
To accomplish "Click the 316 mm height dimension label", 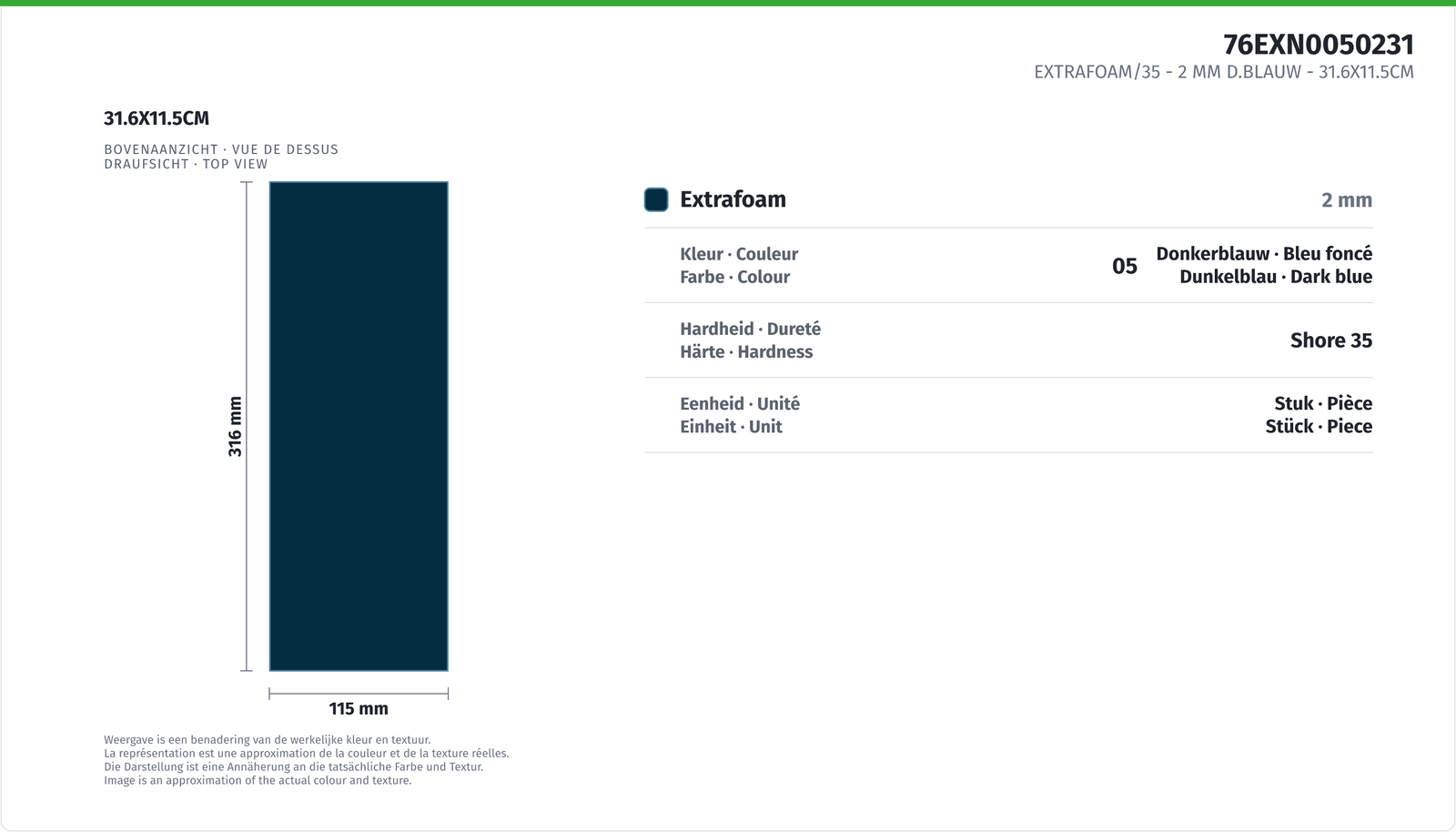I will pos(235,427).
